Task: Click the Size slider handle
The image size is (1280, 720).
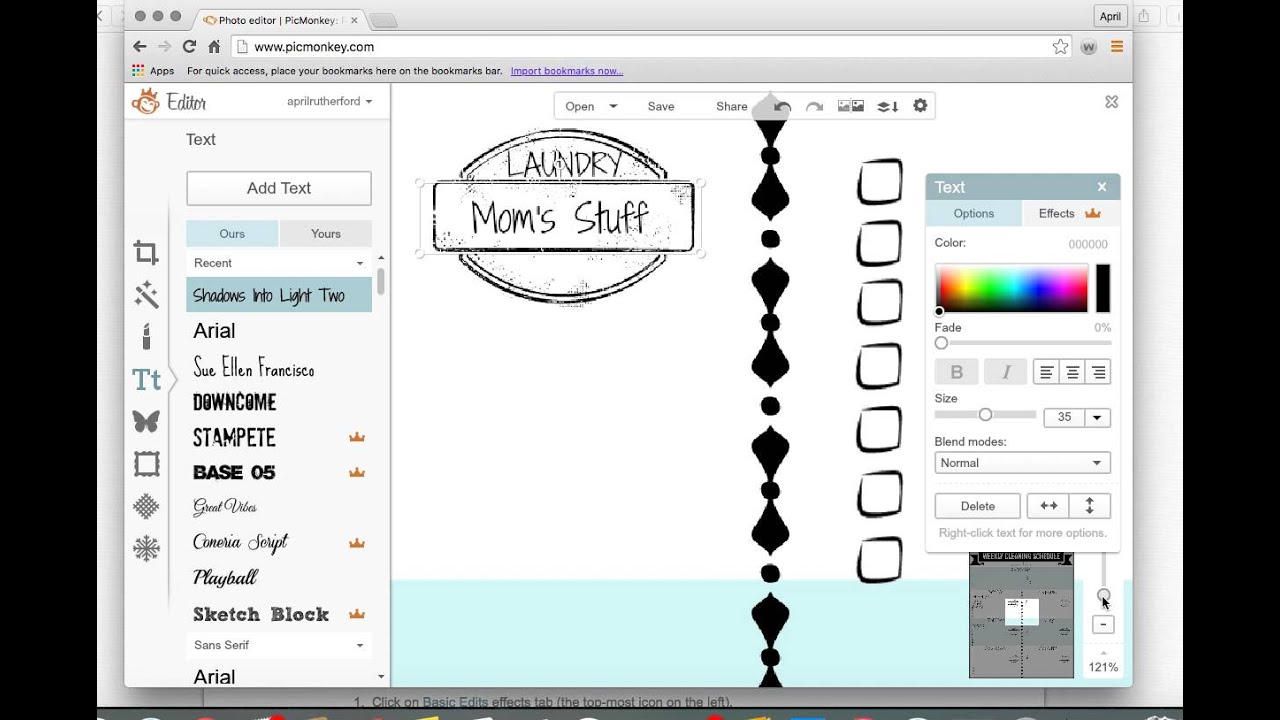Action: click(x=985, y=414)
